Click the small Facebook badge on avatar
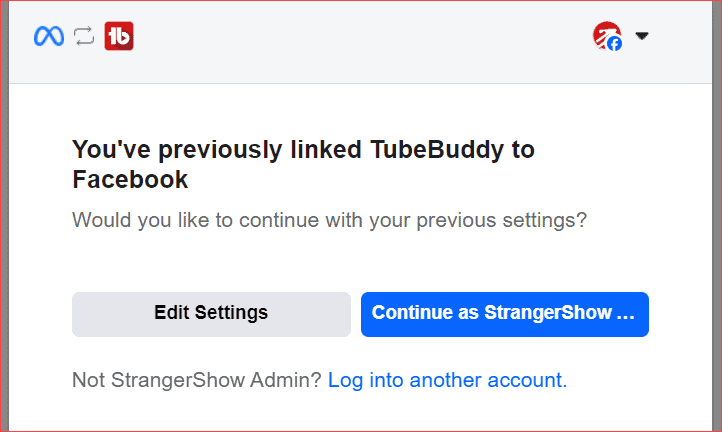This screenshot has width=722, height=432. coord(614,44)
